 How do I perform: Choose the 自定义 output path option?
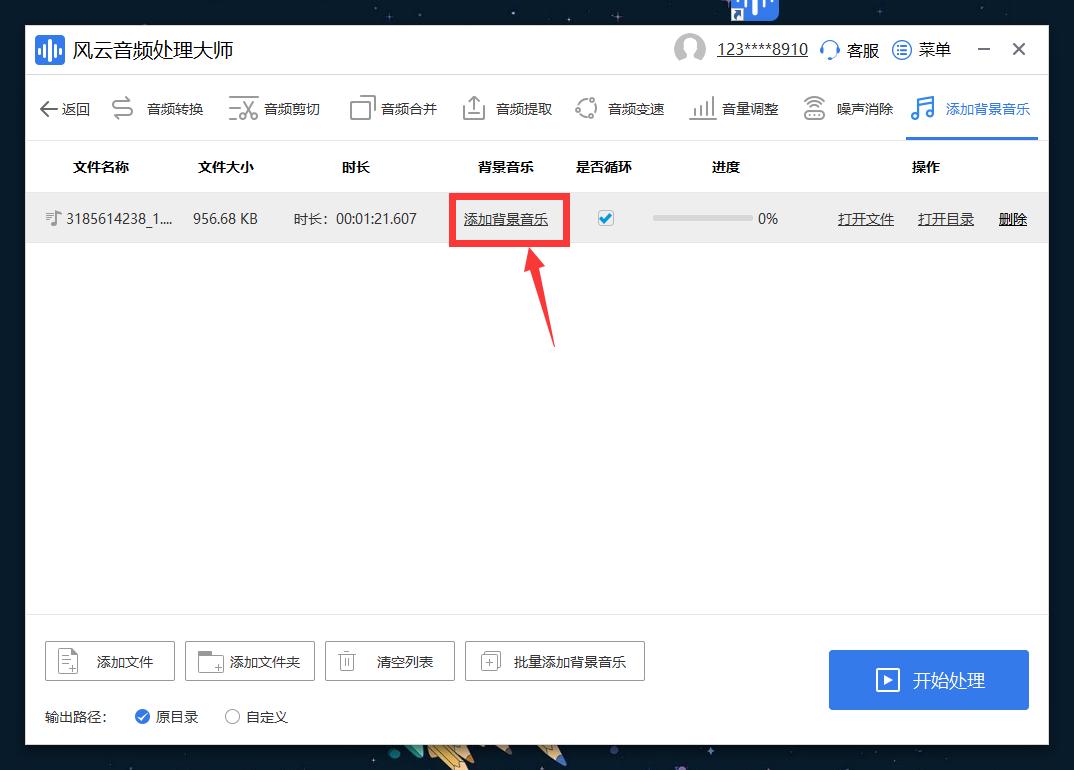[232, 717]
